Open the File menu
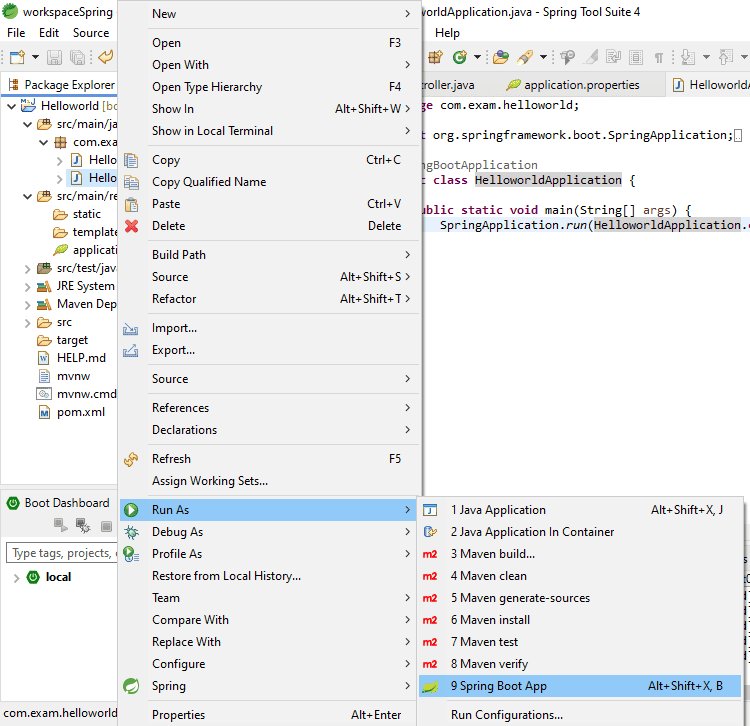750x726 pixels. click(x=16, y=33)
